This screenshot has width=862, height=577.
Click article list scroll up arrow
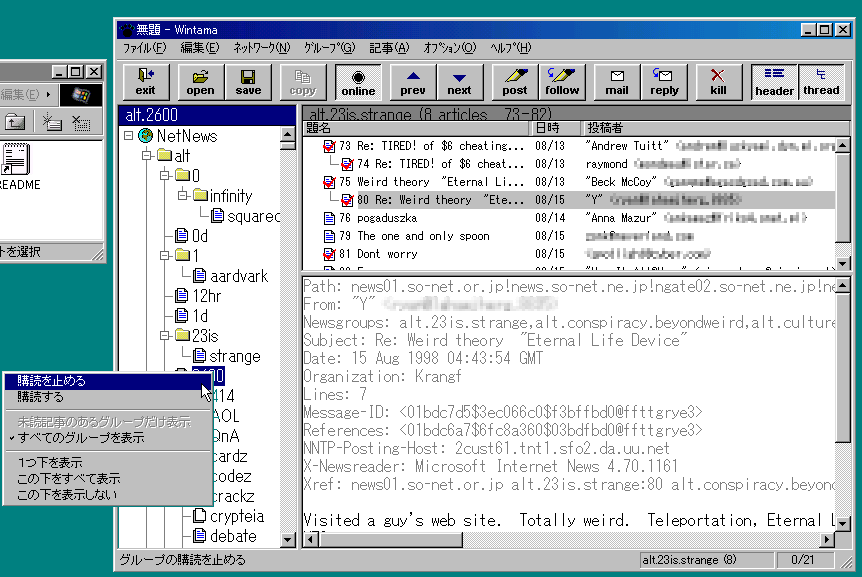point(843,145)
